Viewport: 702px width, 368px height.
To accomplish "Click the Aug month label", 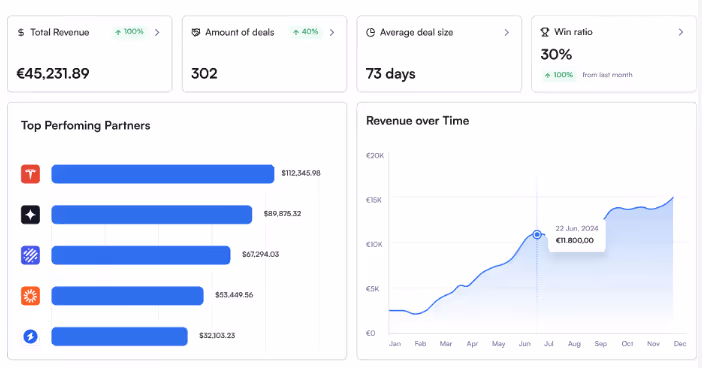I will tap(574, 344).
